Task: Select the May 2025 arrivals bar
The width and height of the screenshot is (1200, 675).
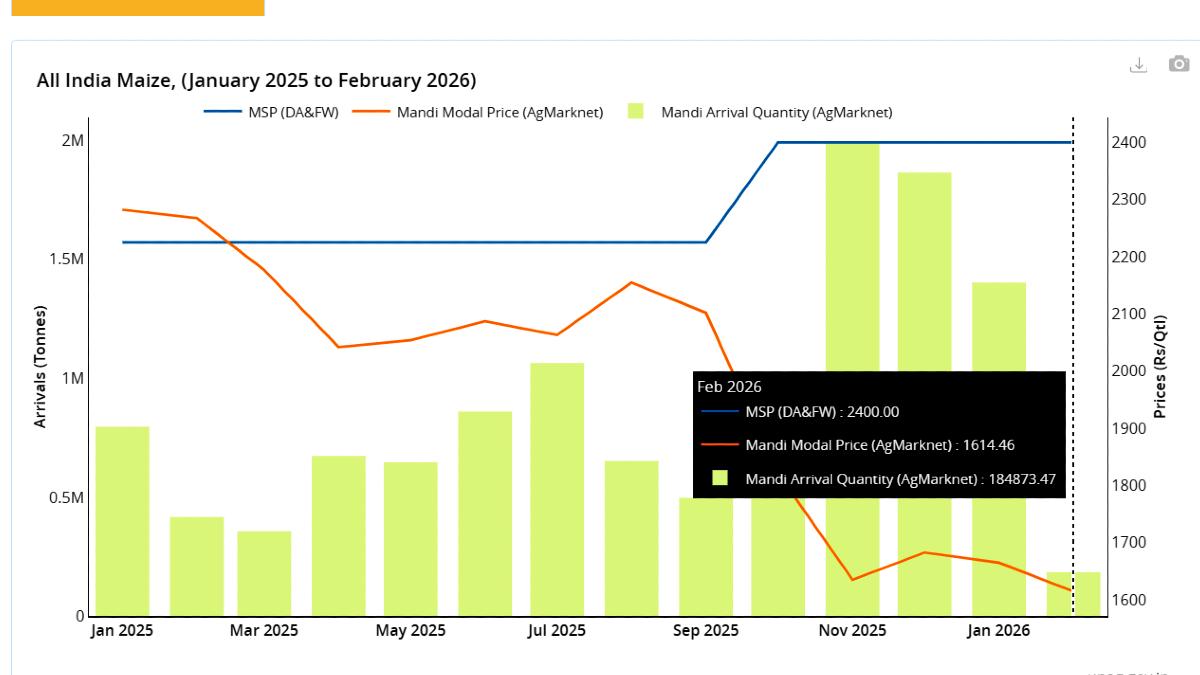Action: [x=411, y=539]
